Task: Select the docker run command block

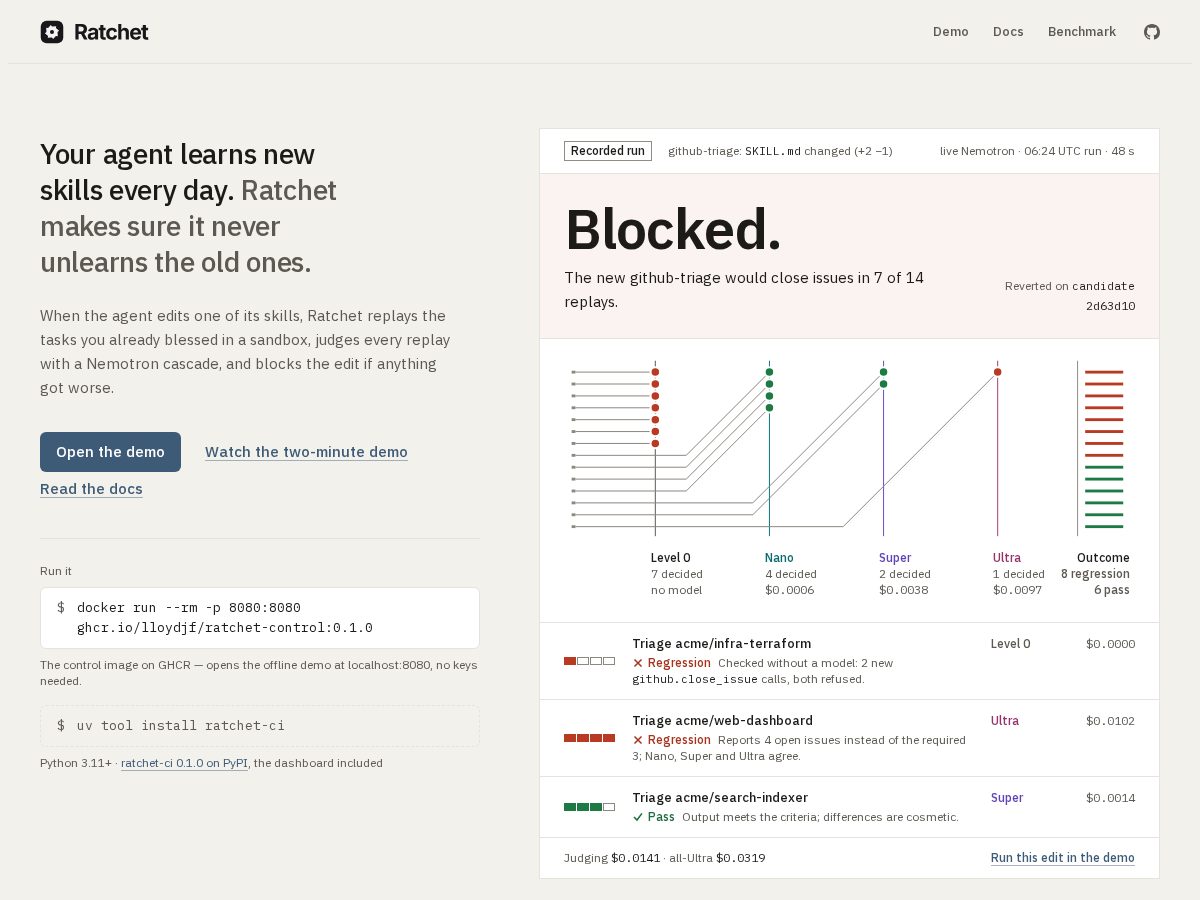Action: (260, 618)
